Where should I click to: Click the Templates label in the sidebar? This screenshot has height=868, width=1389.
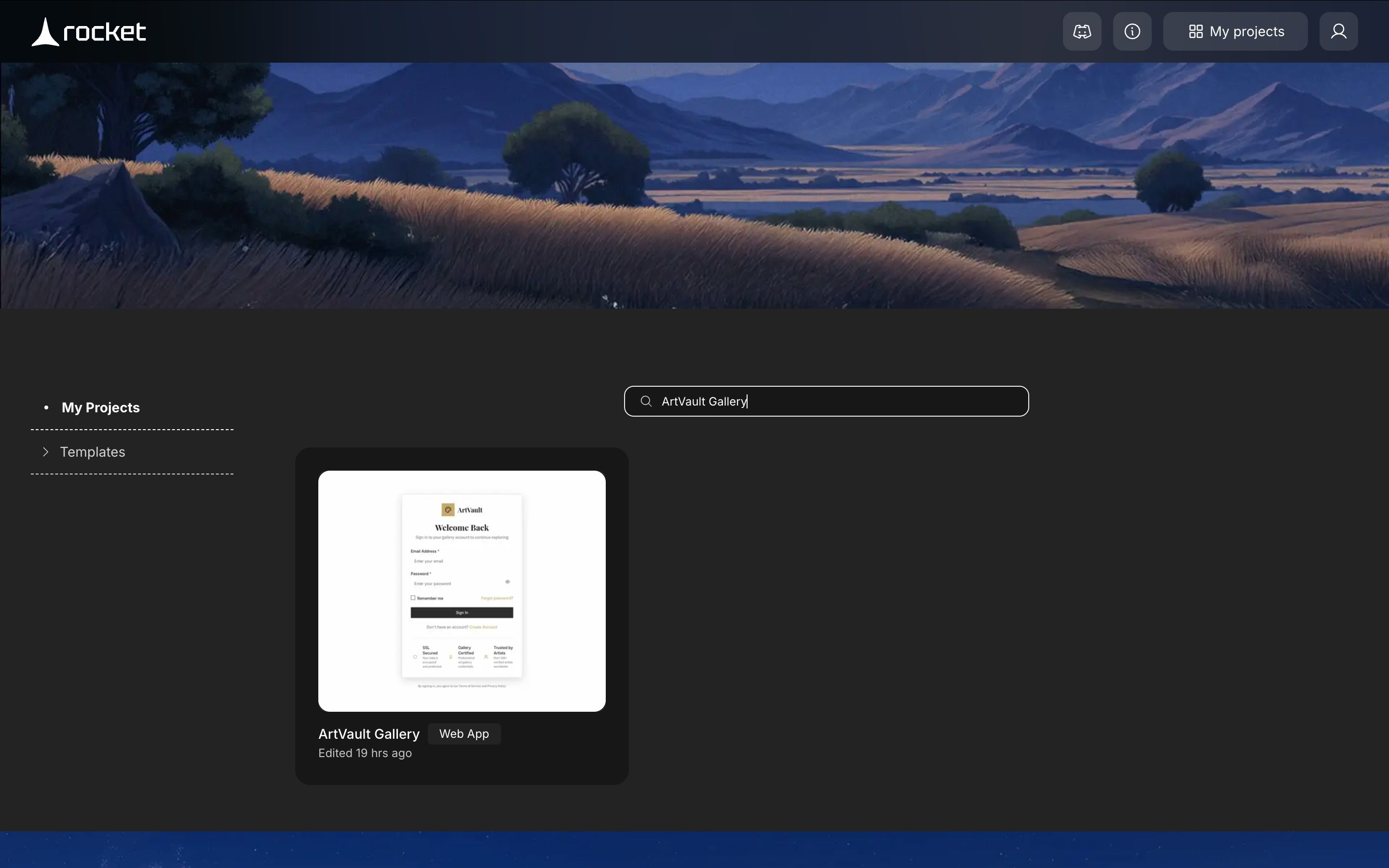(x=93, y=452)
